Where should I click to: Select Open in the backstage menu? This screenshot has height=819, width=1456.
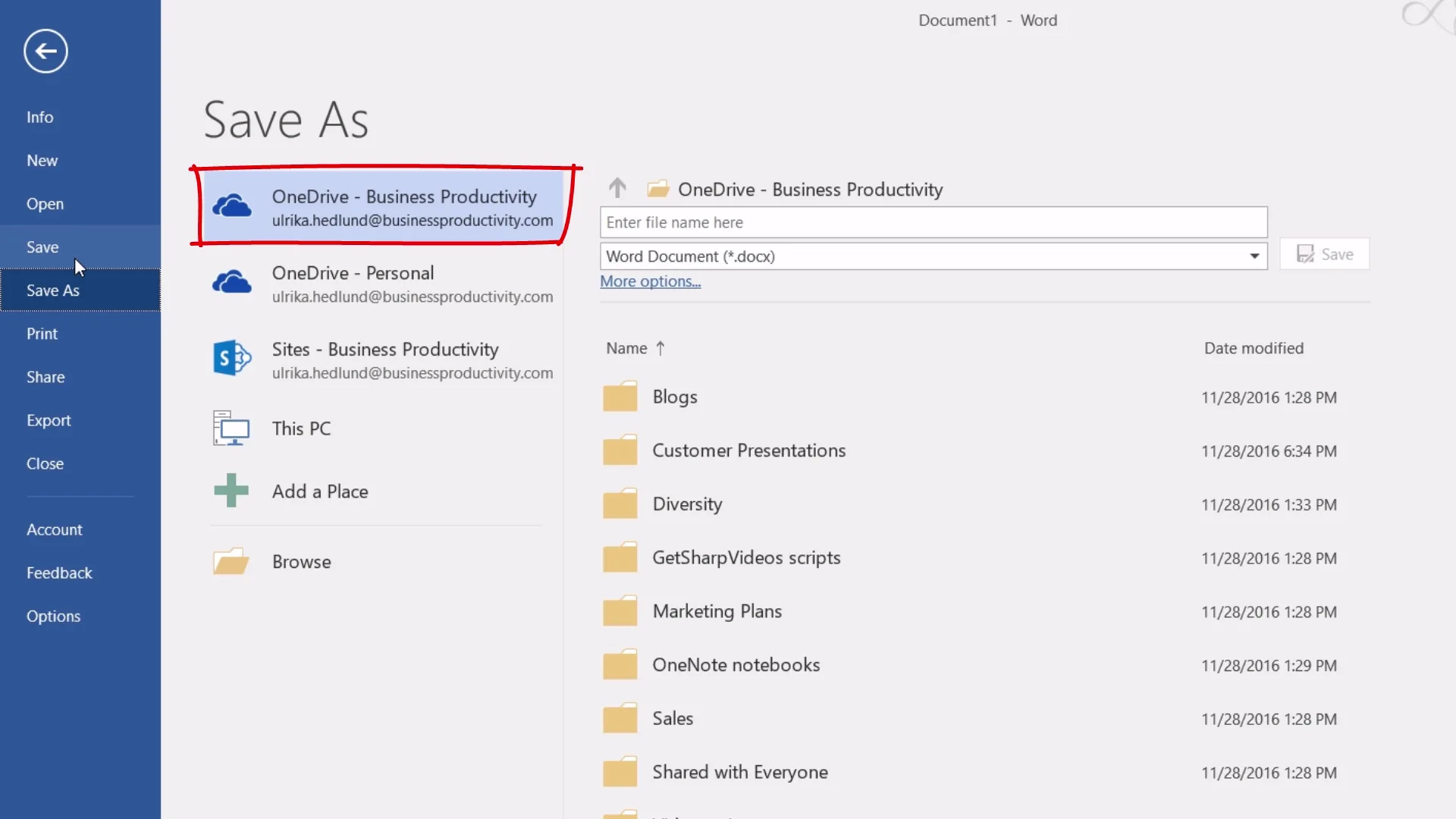click(x=80, y=203)
